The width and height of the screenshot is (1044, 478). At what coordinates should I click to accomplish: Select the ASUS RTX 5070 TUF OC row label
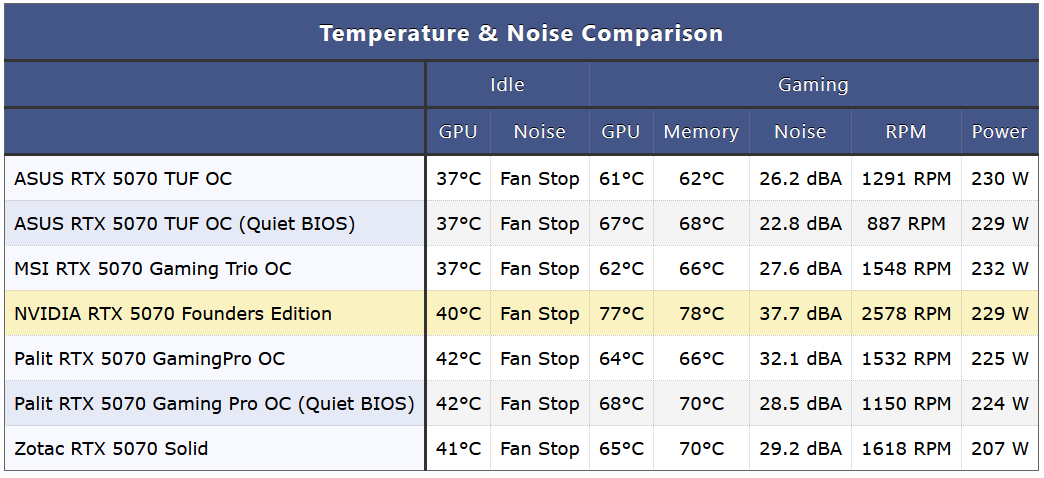click(123, 179)
